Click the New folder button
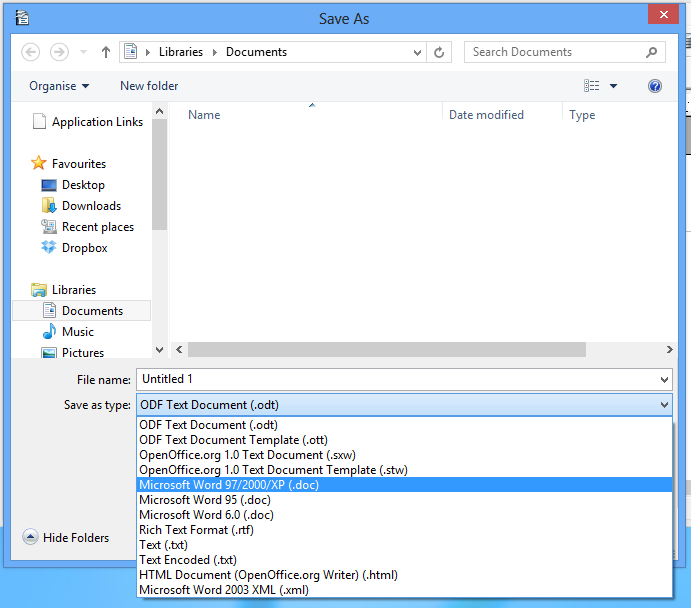691x608 pixels. (149, 86)
